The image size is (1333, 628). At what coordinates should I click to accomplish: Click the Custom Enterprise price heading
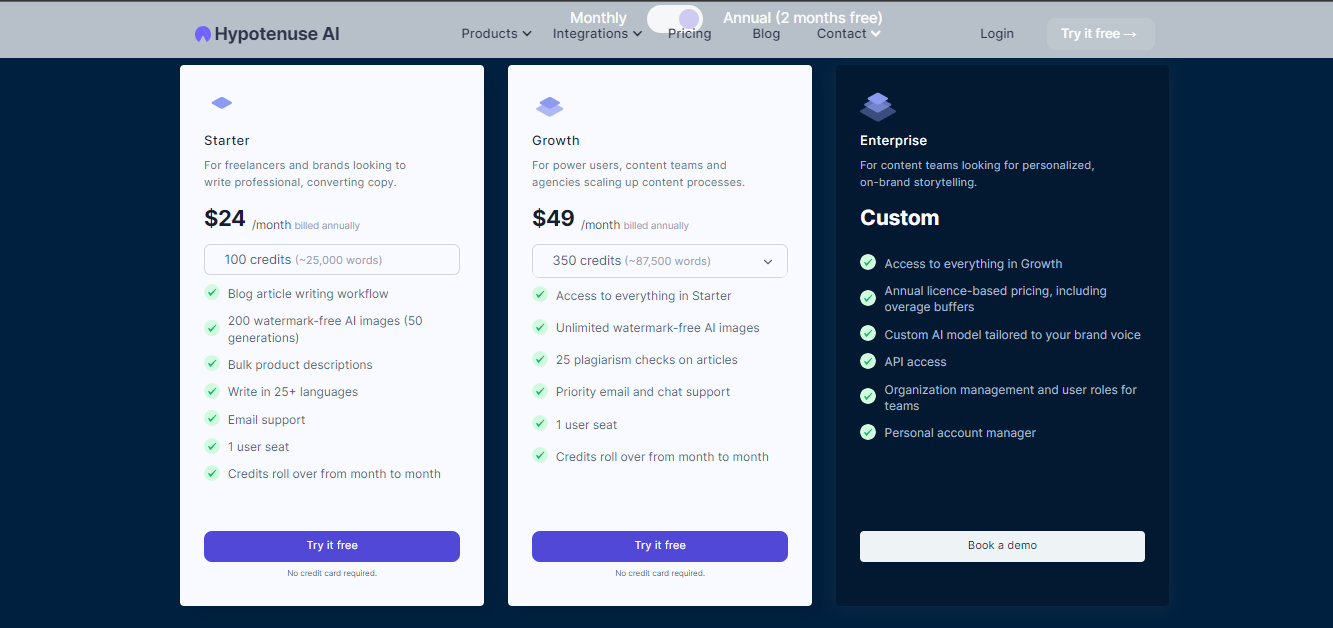(x=900, y=218)
